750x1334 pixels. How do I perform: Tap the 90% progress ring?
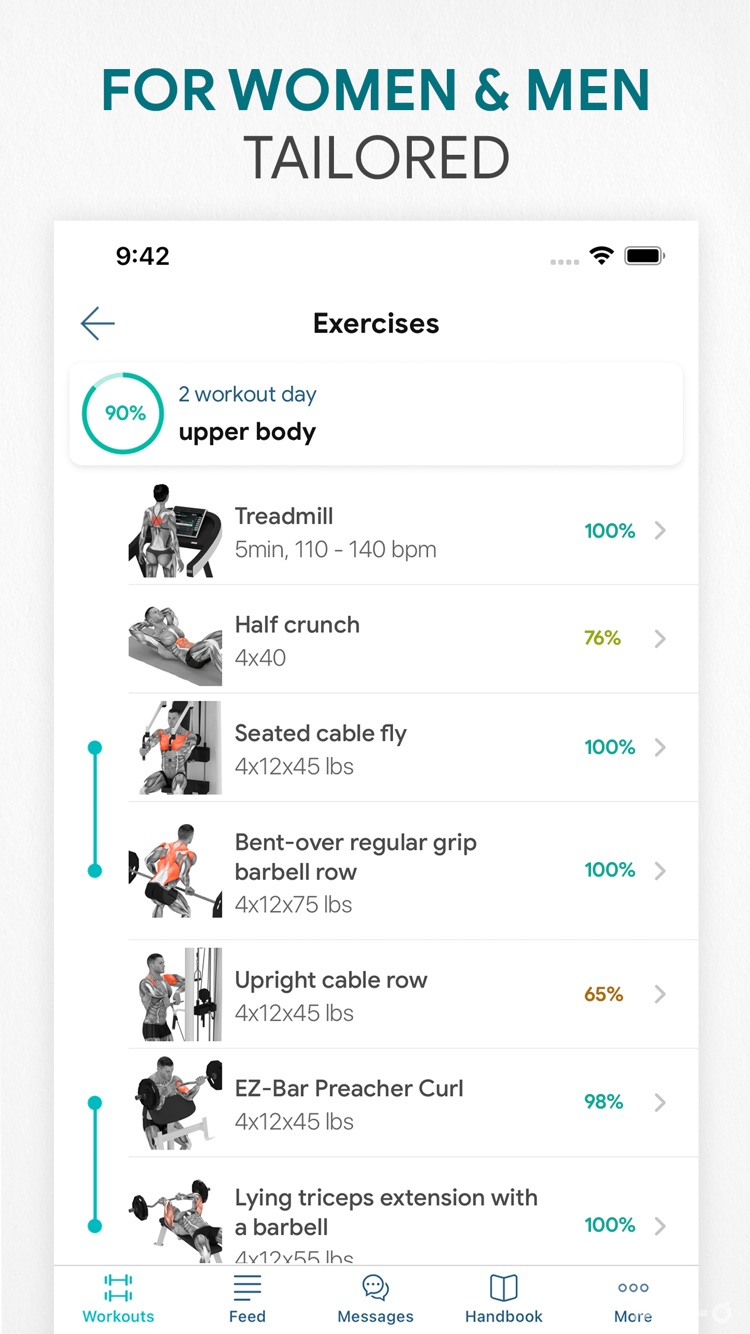pos(122,413)
